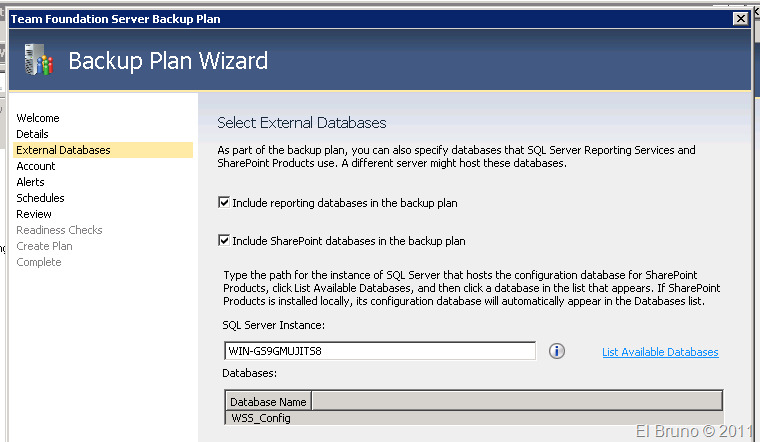Click the Database Name column header
This screenshot has width=760, height=442.
coord(268,402)
